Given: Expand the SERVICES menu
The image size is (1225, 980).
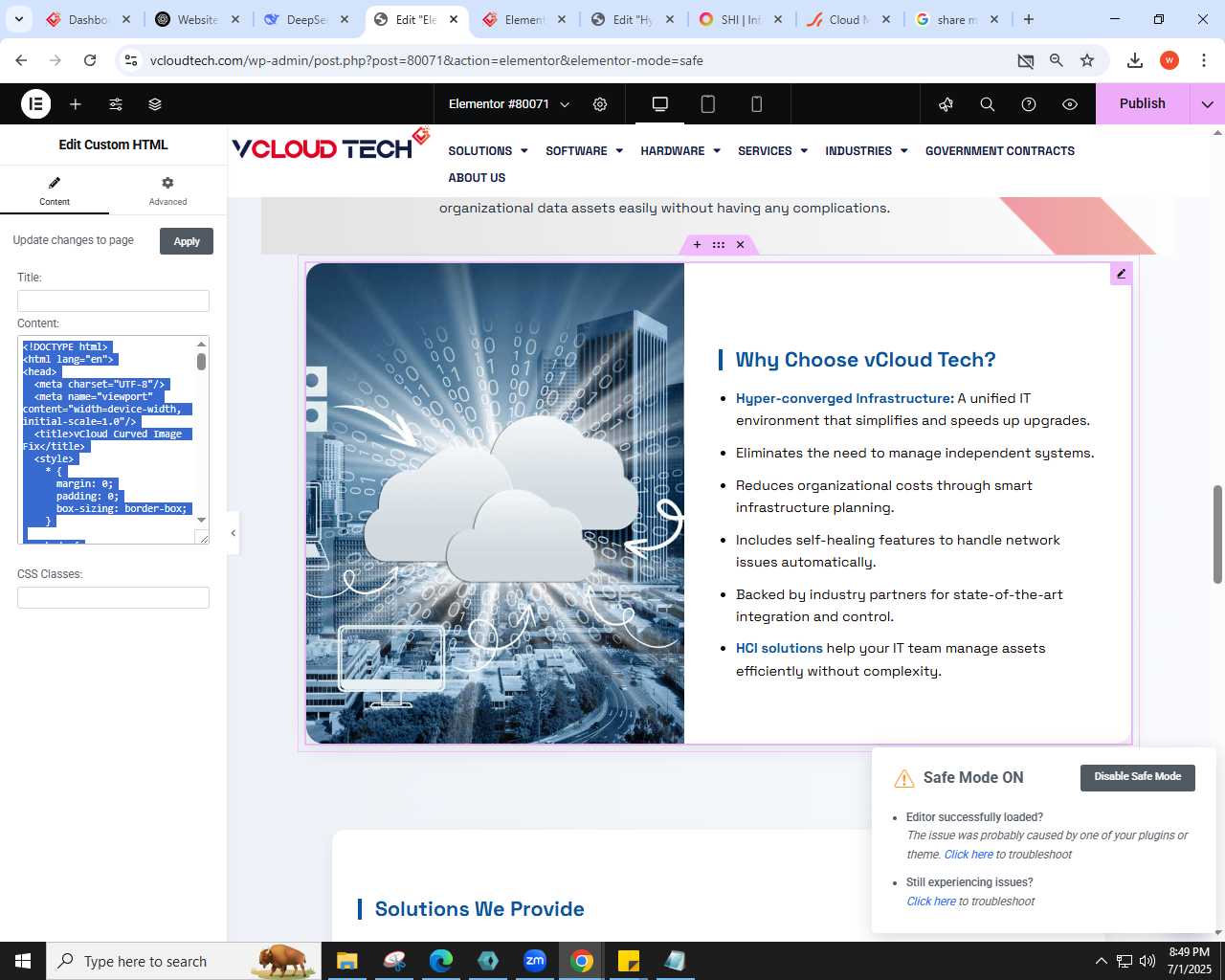Looking at the screenshot, I should coord(772,151).
